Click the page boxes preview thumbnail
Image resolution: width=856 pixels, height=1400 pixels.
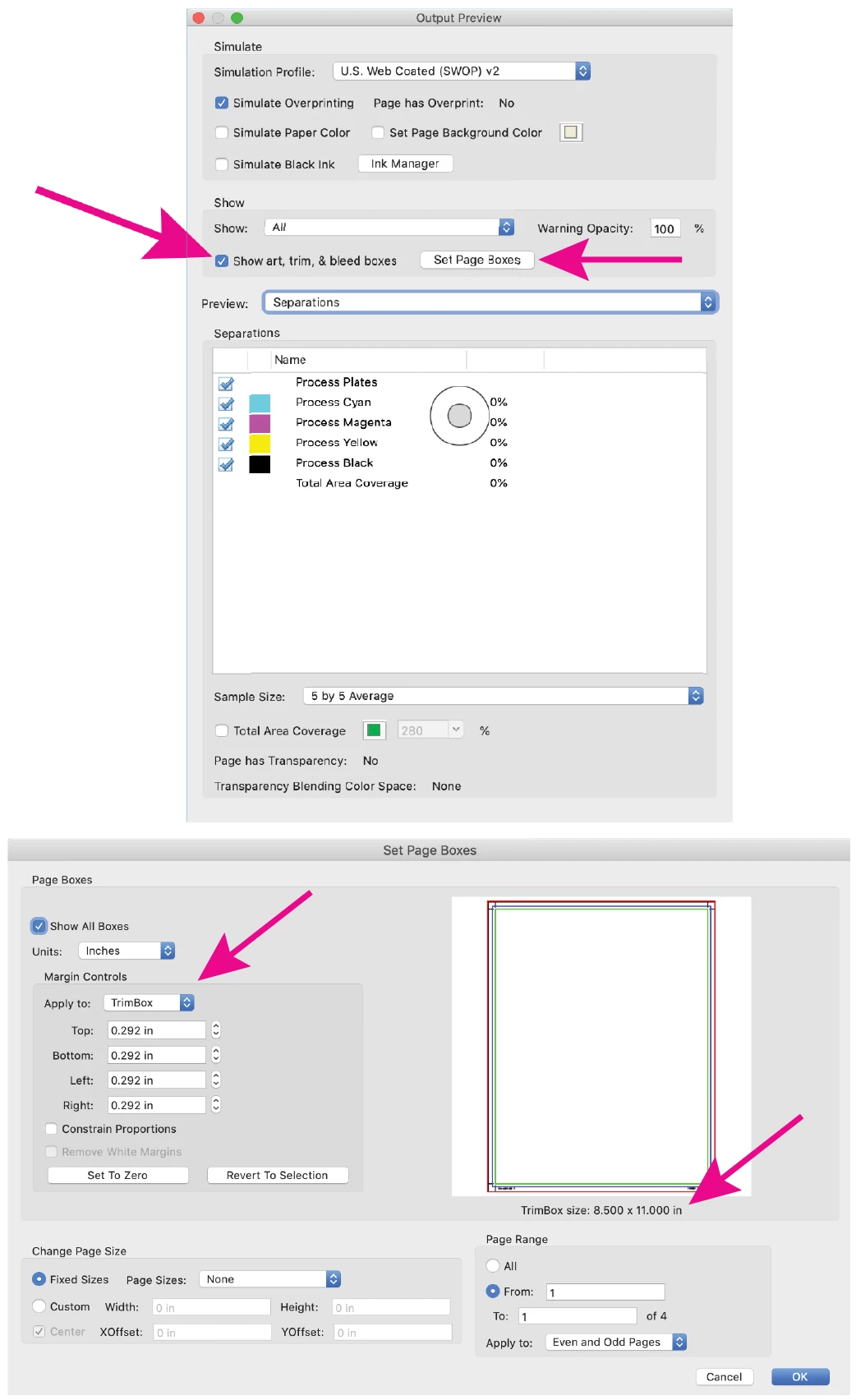tap(601, 1046)
